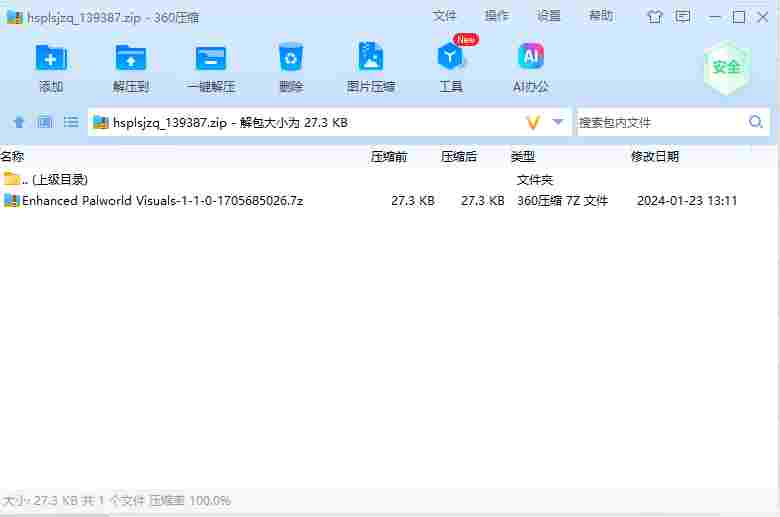Switch to icon view mode
The image size is (780, 517).
click(45, 122)
